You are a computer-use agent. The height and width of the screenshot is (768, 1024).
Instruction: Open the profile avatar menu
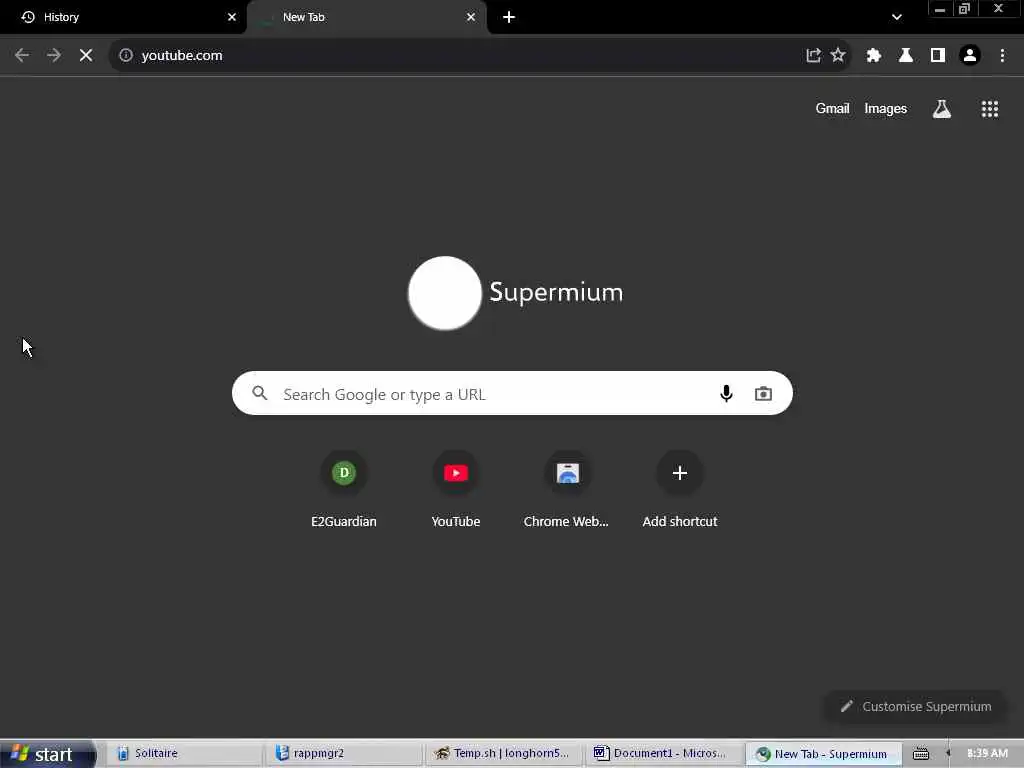click(970, 56)
